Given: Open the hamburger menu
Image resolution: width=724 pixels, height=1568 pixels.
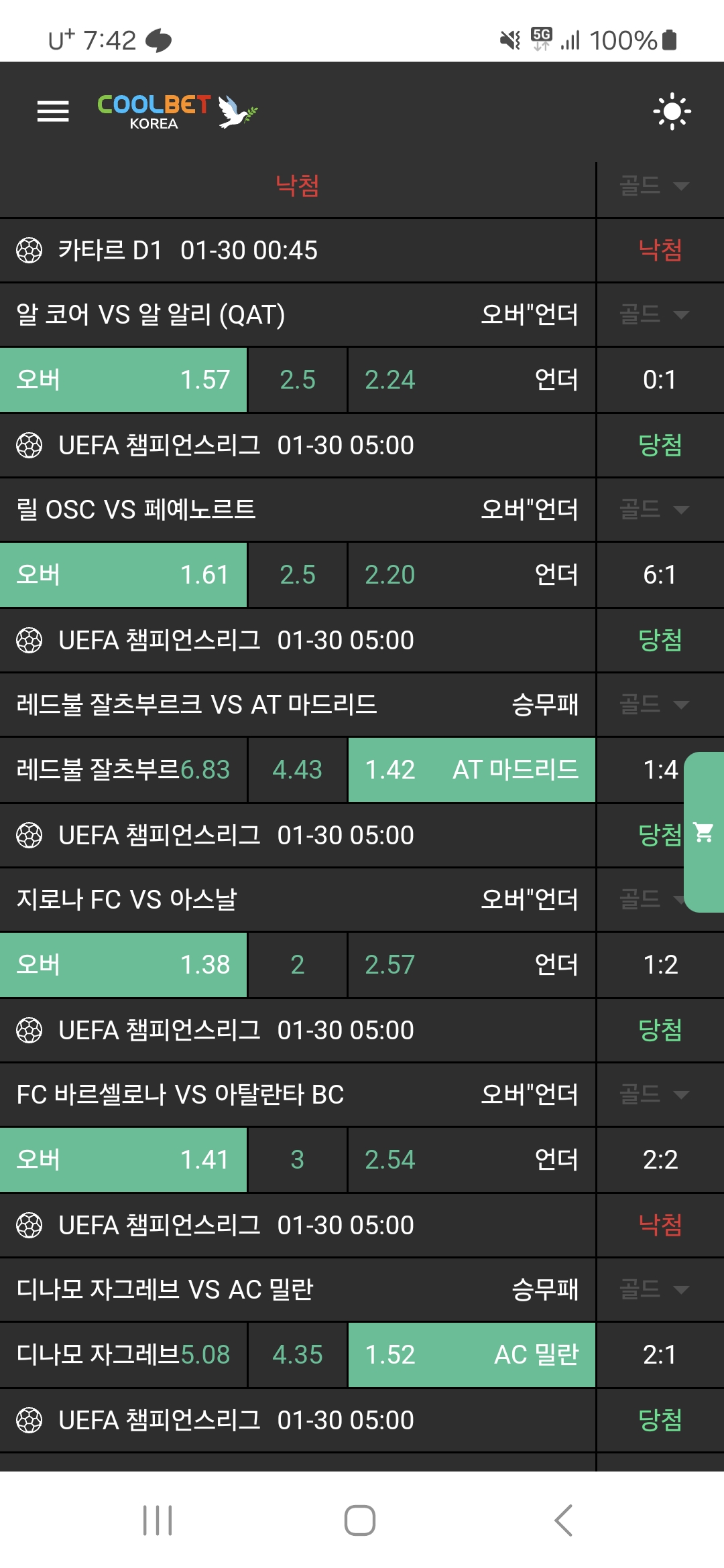Looking at the screenshot, I should (53, 111).
